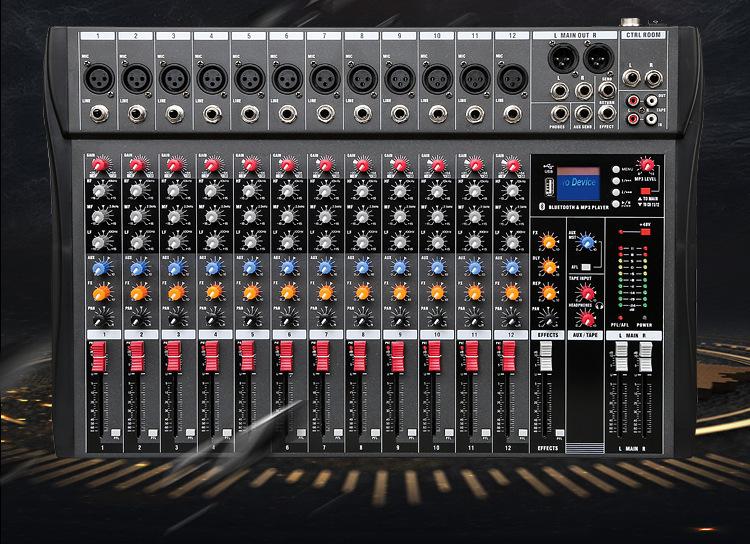Viewport: 750px width, 544px height.
Task: Click channel 1 red GAIN knob
Action: (101, 164)
